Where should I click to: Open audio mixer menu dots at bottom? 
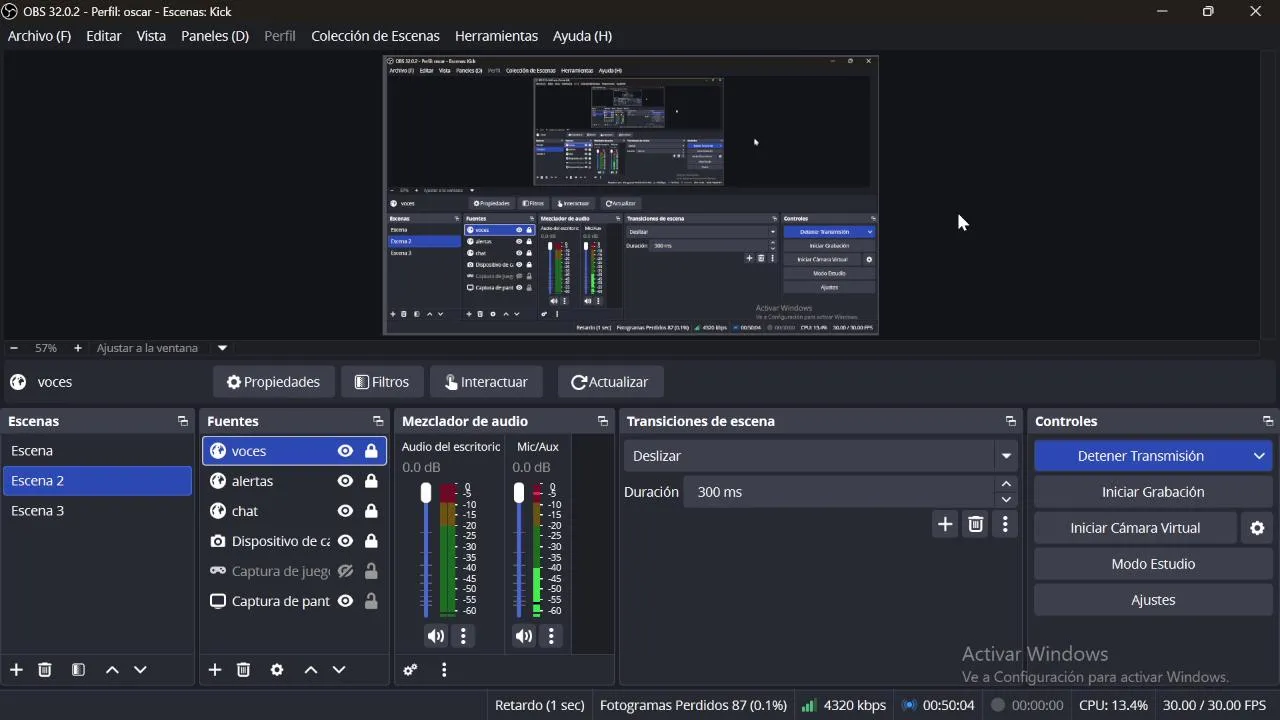pos(444,670)
